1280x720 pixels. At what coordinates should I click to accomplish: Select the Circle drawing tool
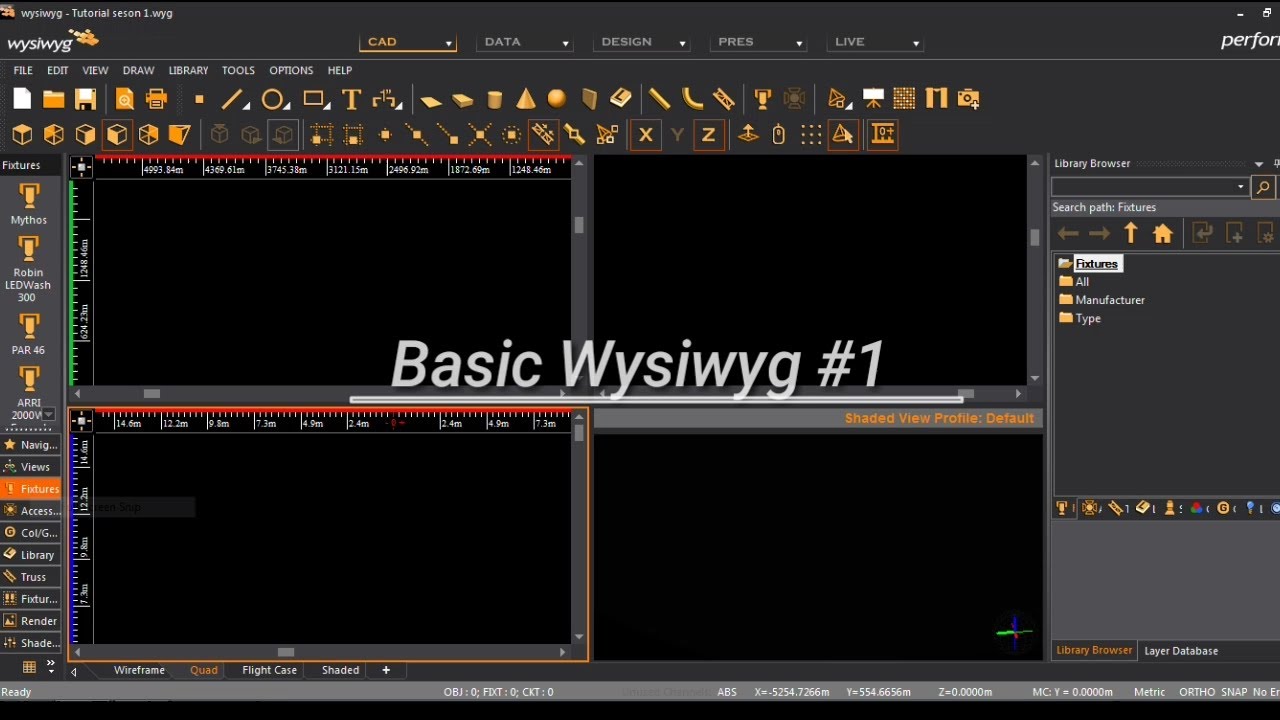274,99
